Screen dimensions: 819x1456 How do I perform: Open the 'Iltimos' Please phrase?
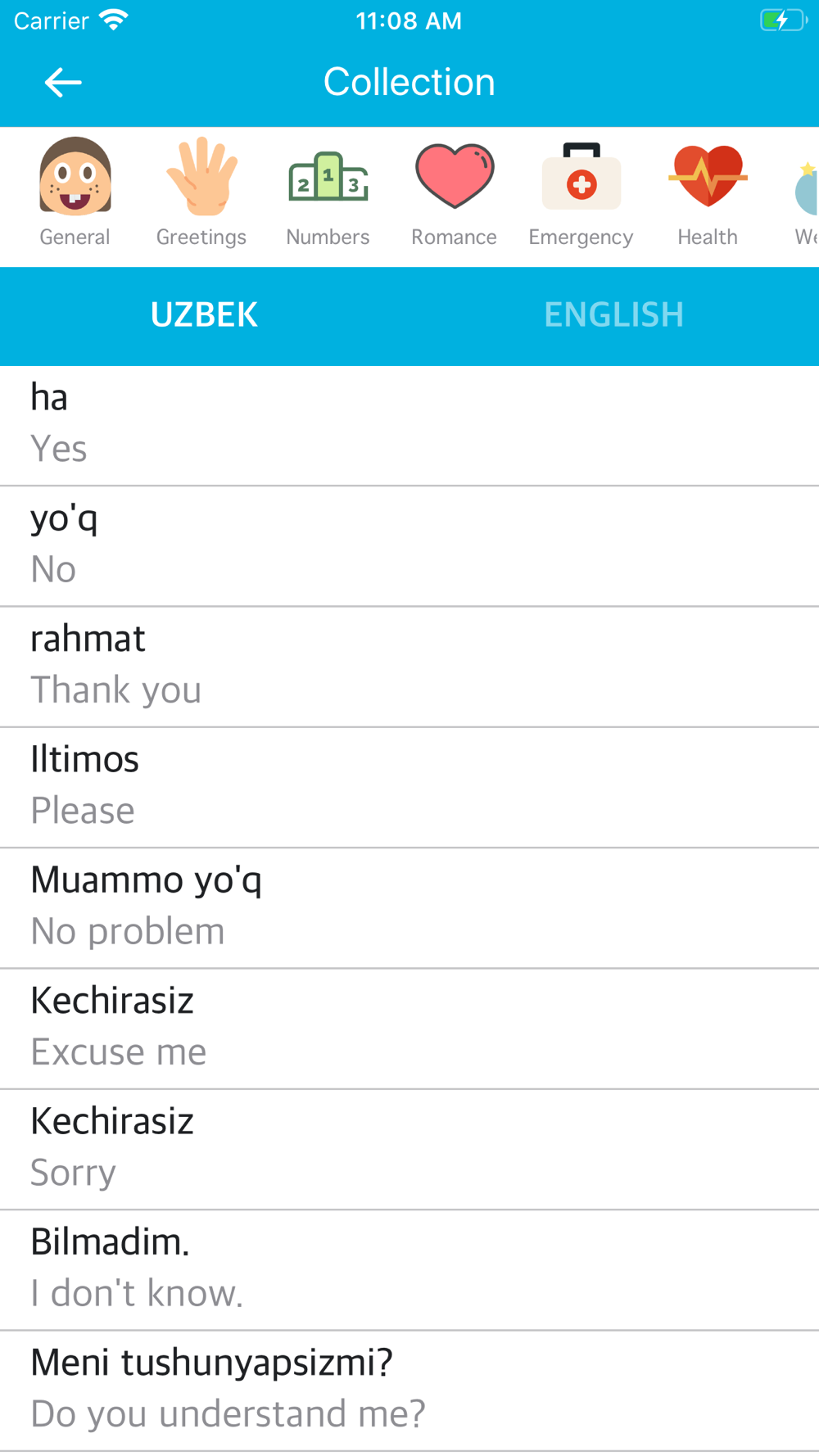409,787
